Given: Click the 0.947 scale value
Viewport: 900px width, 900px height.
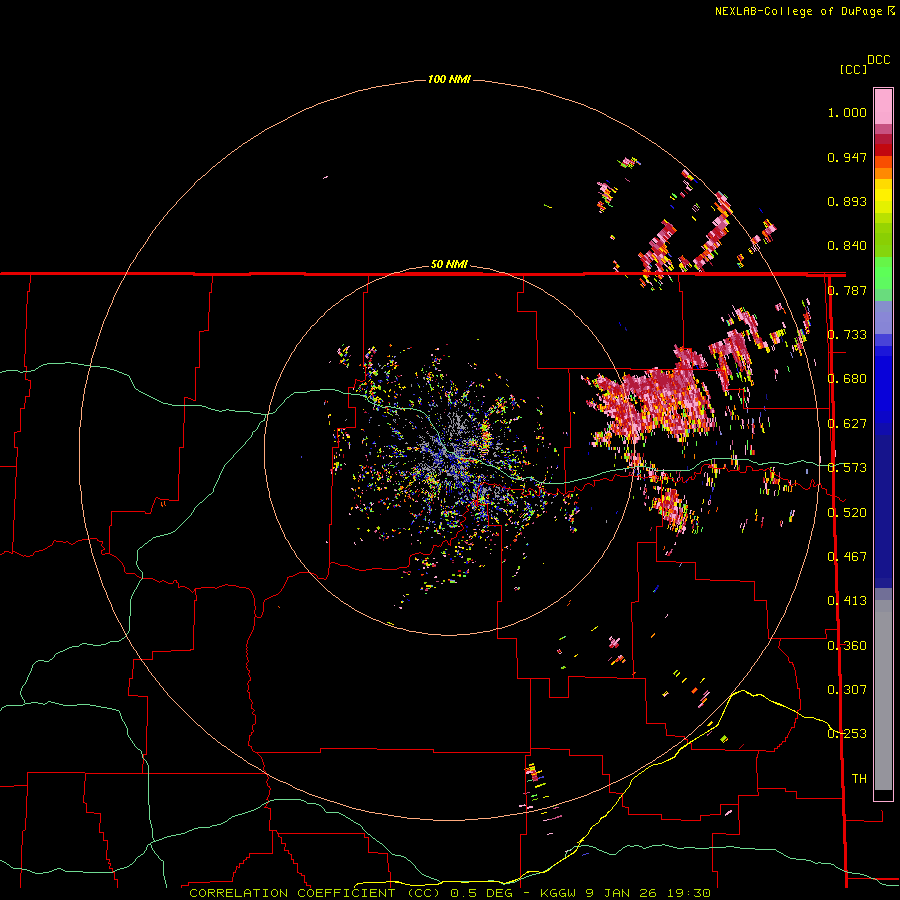Looking at the screenshot, I should pyautogui.click(x=847, y=157).
